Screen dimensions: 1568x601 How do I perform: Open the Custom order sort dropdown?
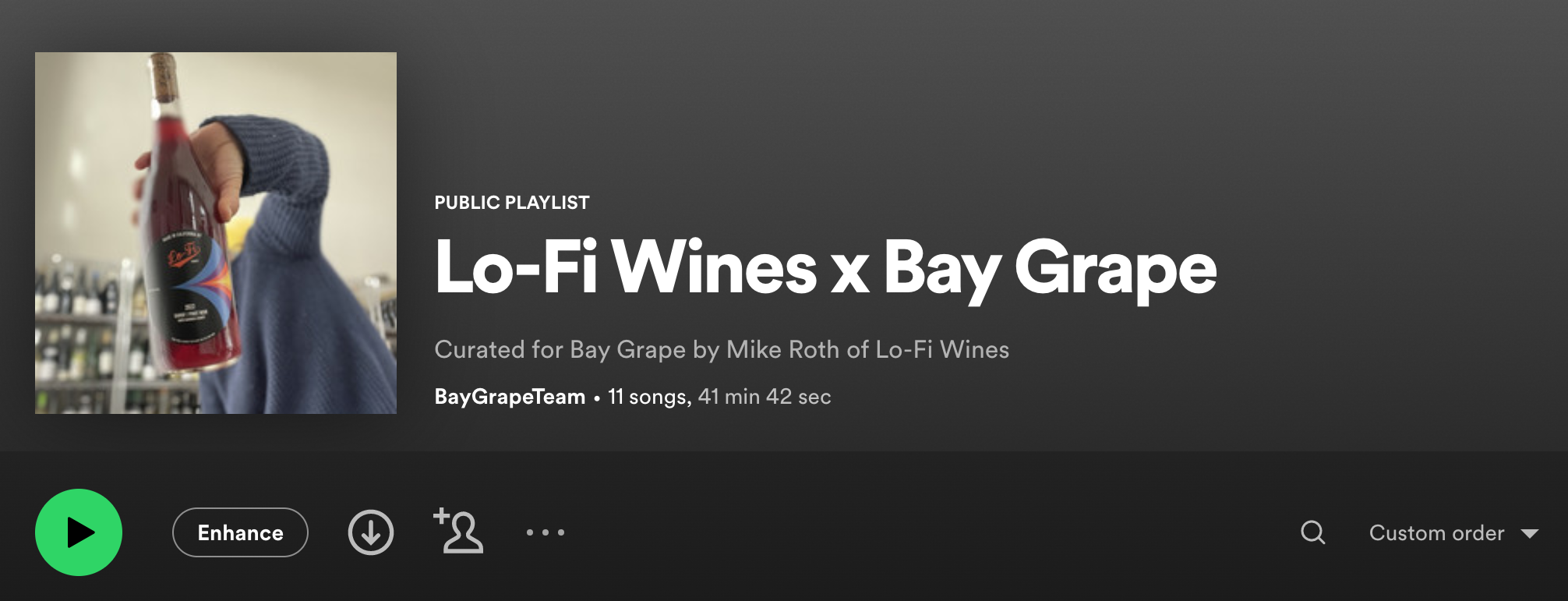pyautogui.click(x=1453, y=533)
